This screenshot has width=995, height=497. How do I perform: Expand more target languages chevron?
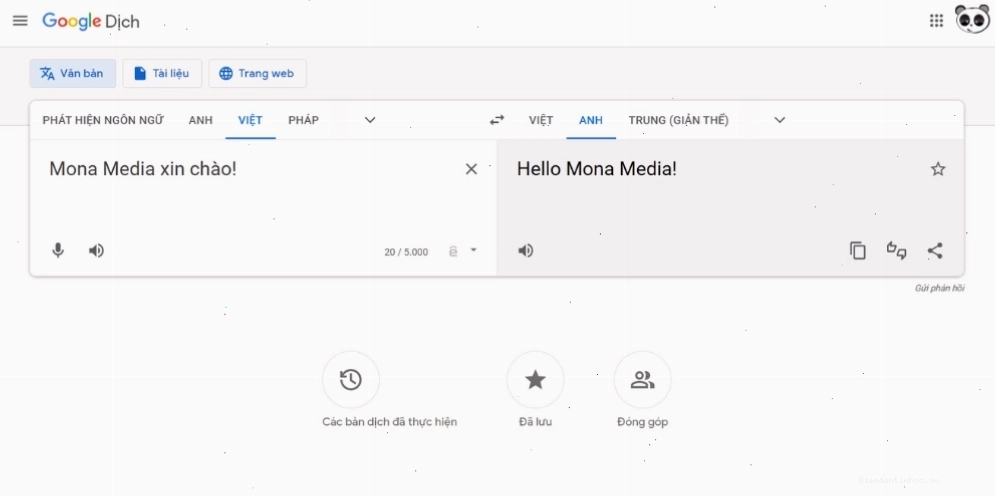pos(780,120)
